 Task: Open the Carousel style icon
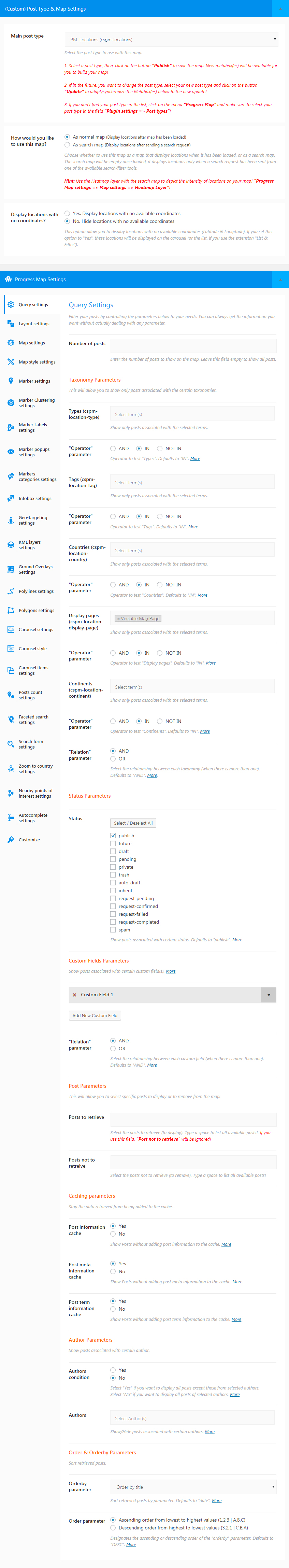tap(11, 649)
